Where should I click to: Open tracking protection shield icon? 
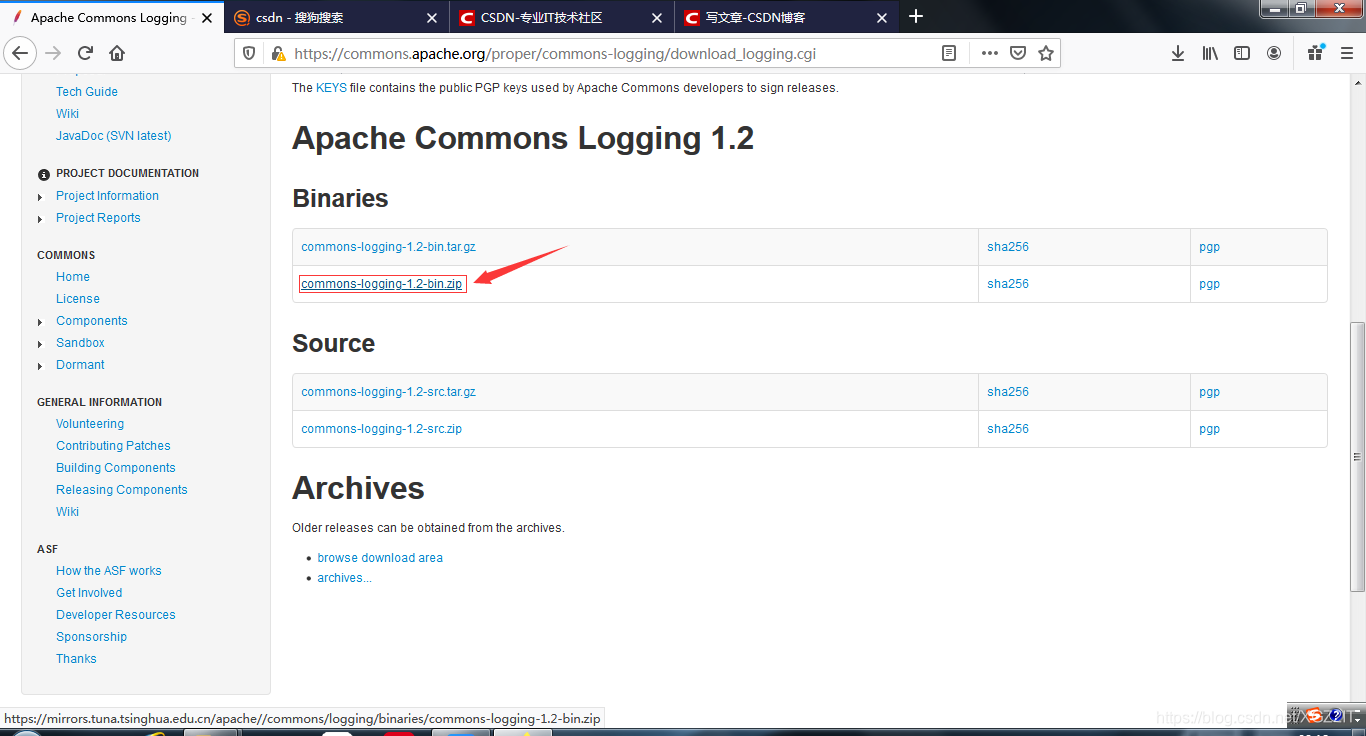coord(250,53)
